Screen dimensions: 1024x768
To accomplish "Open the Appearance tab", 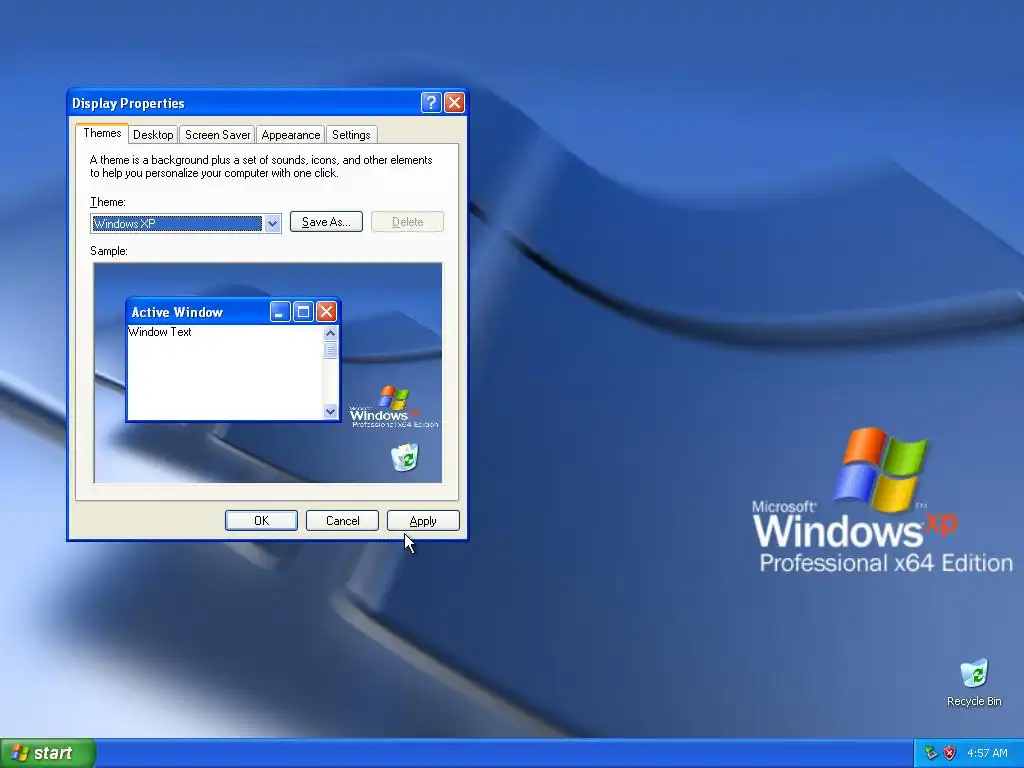I will (291, 135).
